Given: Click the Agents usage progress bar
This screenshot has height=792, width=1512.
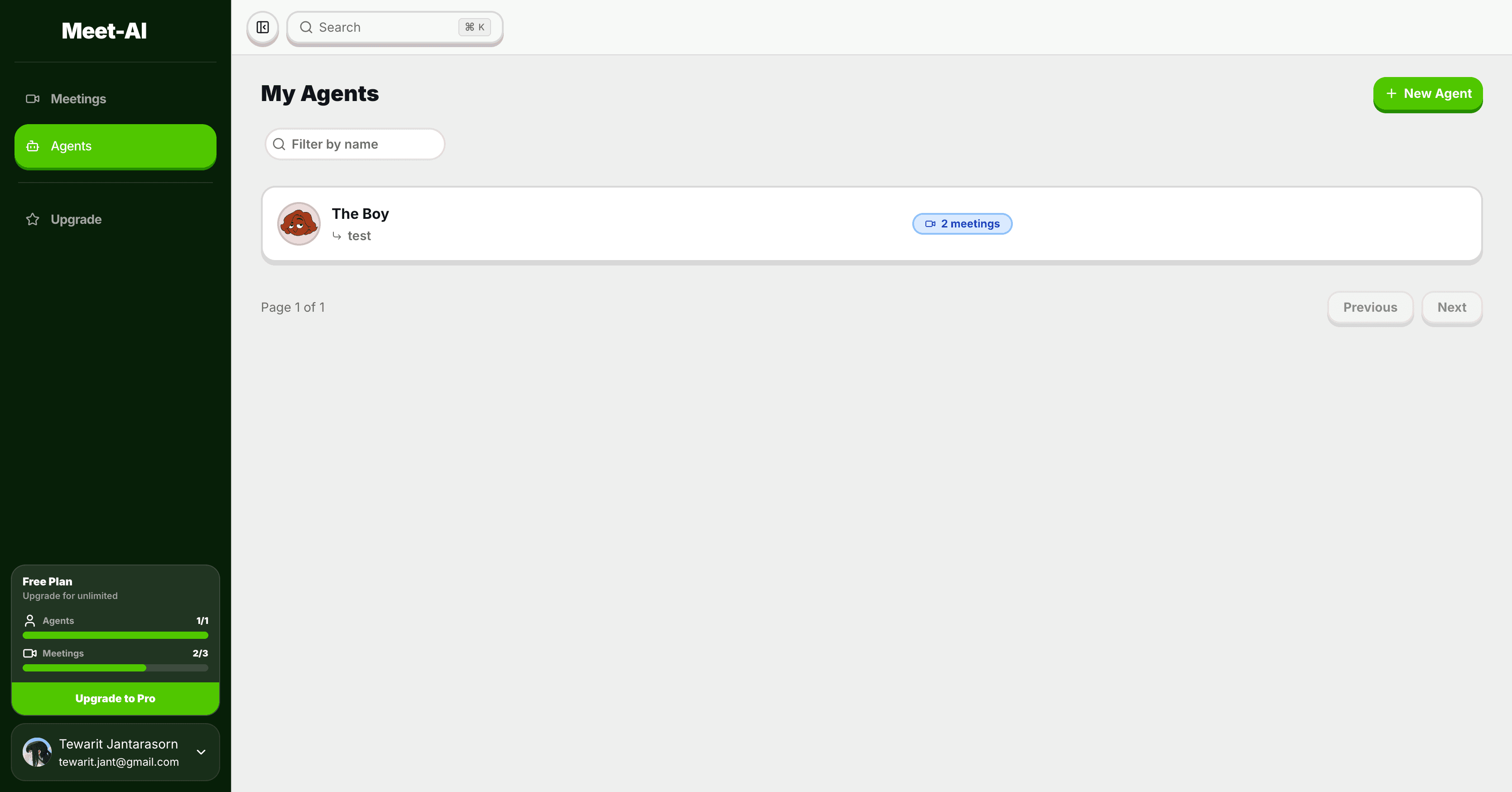Looking at the screenshot, I should click(116, 635).
